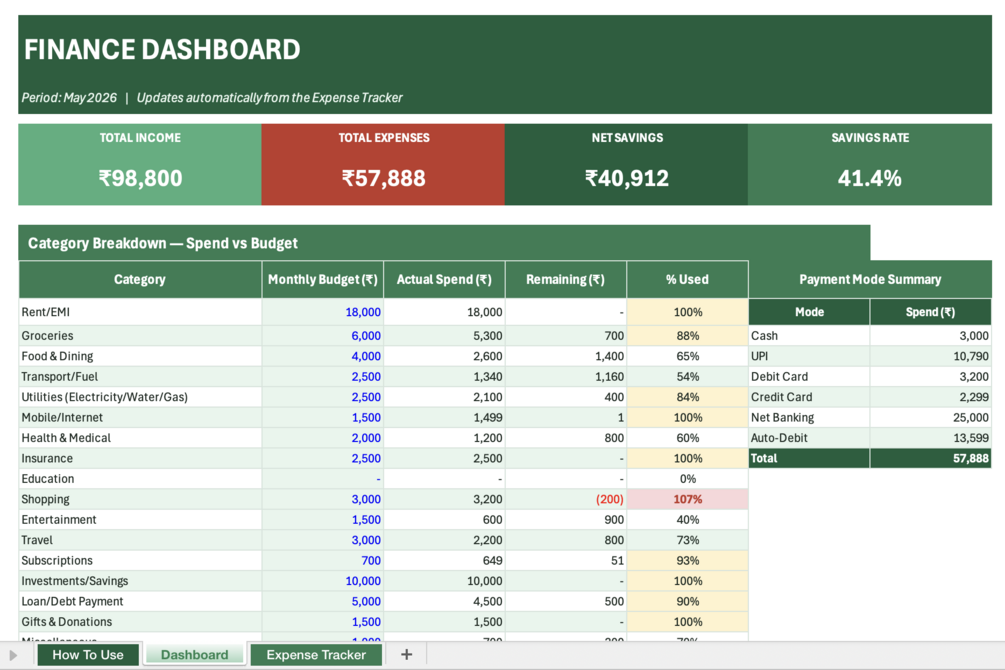Click the Shopping remaining (200) cell
The height and width of the screenshot is (670, 1005).
coord(566,499)
